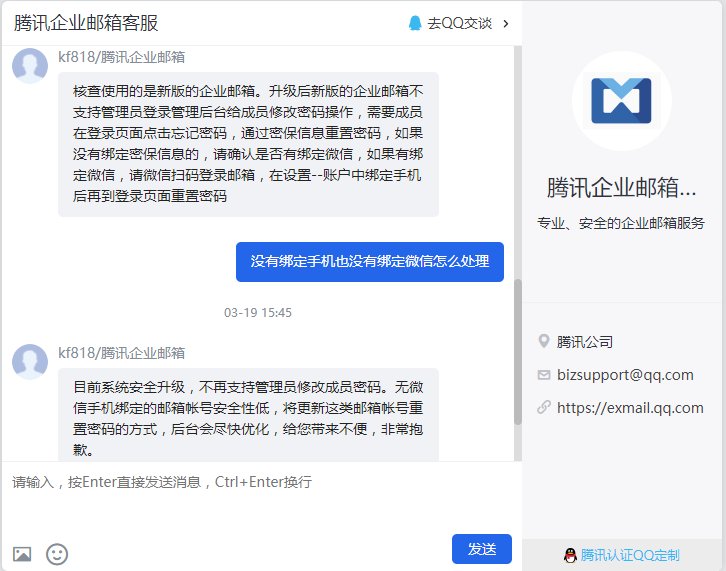Click the timestamp 03-19 15:45

[x=258, y=313]
